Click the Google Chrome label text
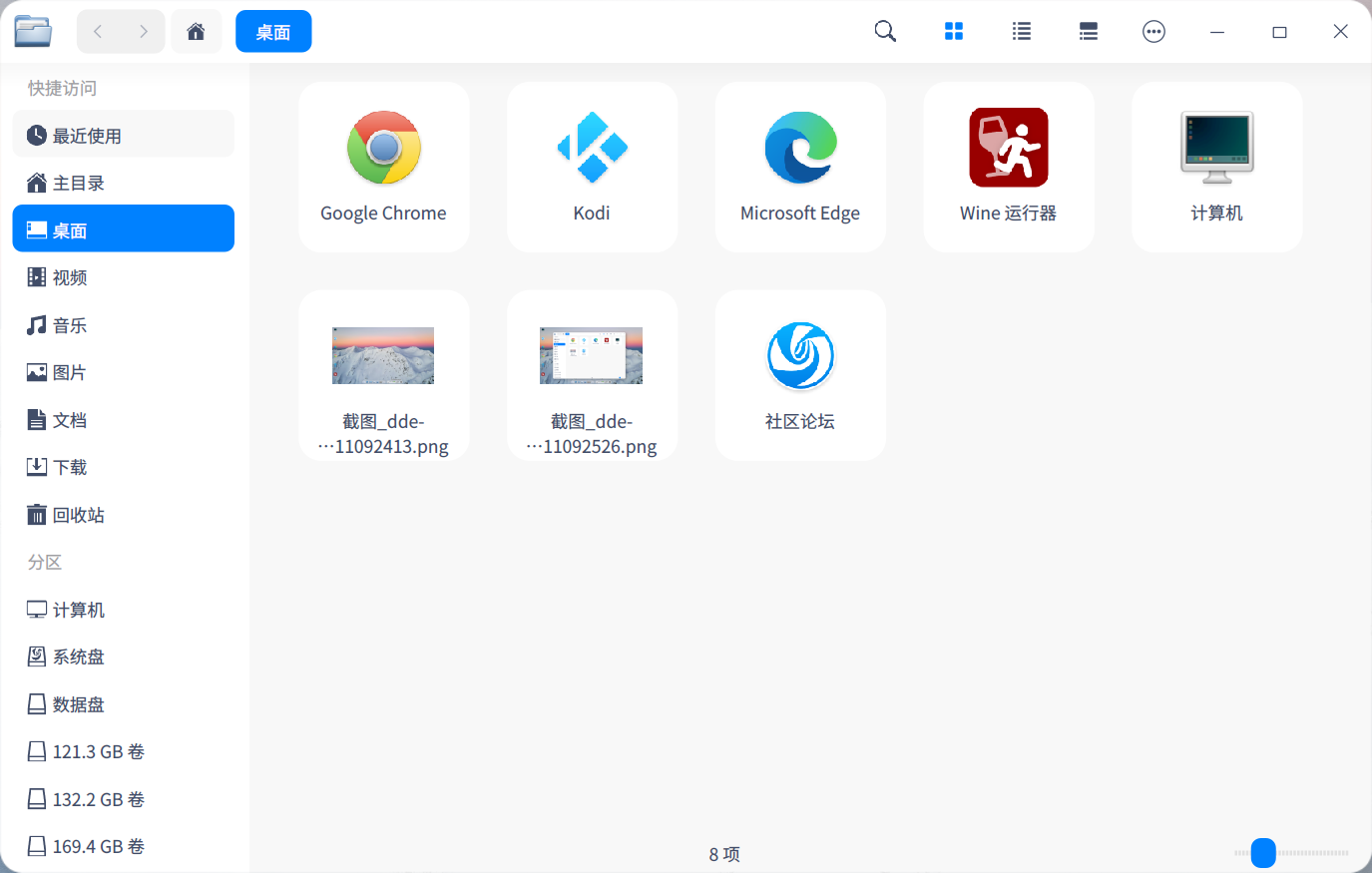 point(383,214)
